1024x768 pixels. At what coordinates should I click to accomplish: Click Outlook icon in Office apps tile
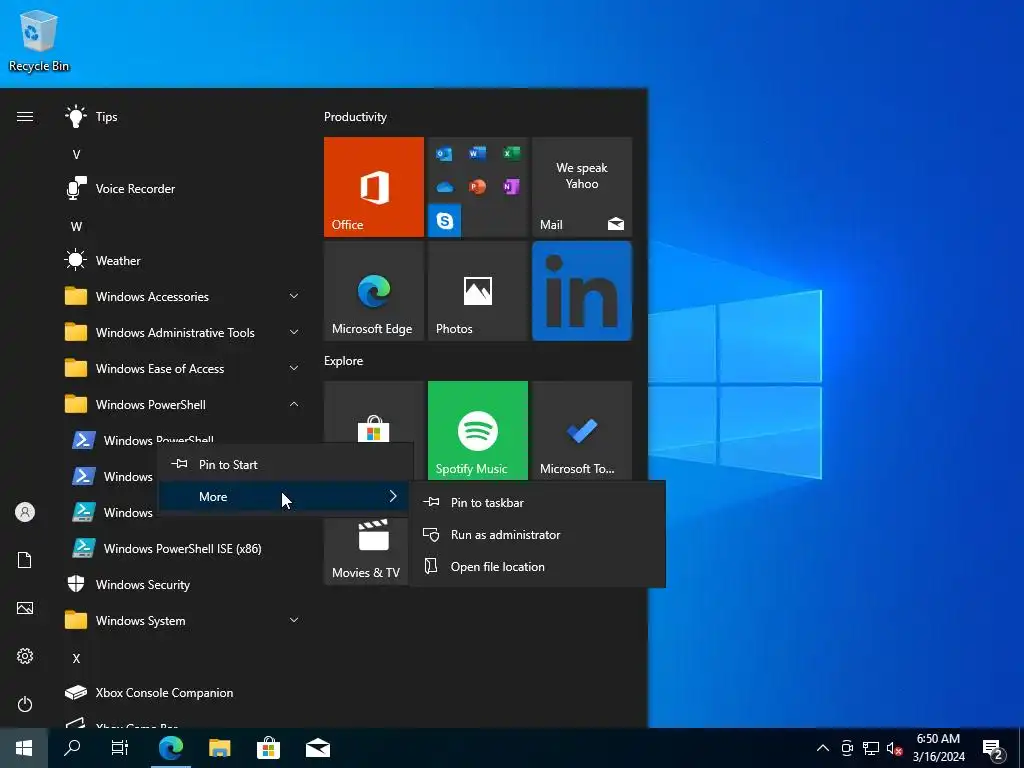(444, 154)
